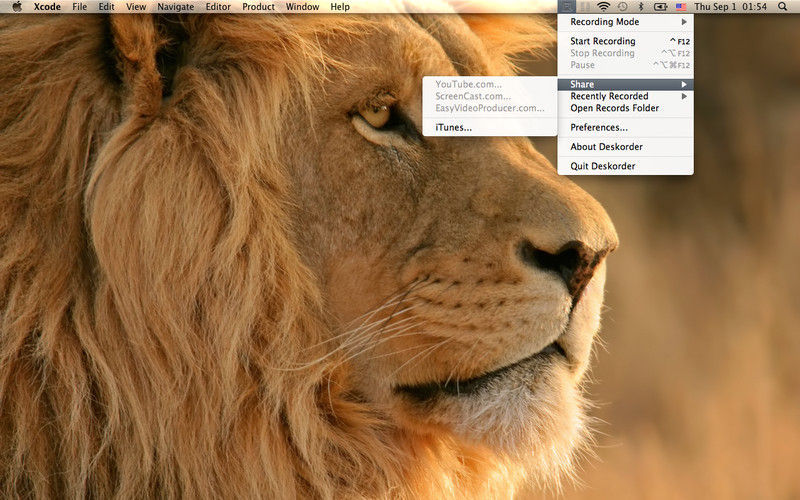
Task: Click the pause-bars menu bar icon
Action: pyautogui.click(x=585, y=7)
